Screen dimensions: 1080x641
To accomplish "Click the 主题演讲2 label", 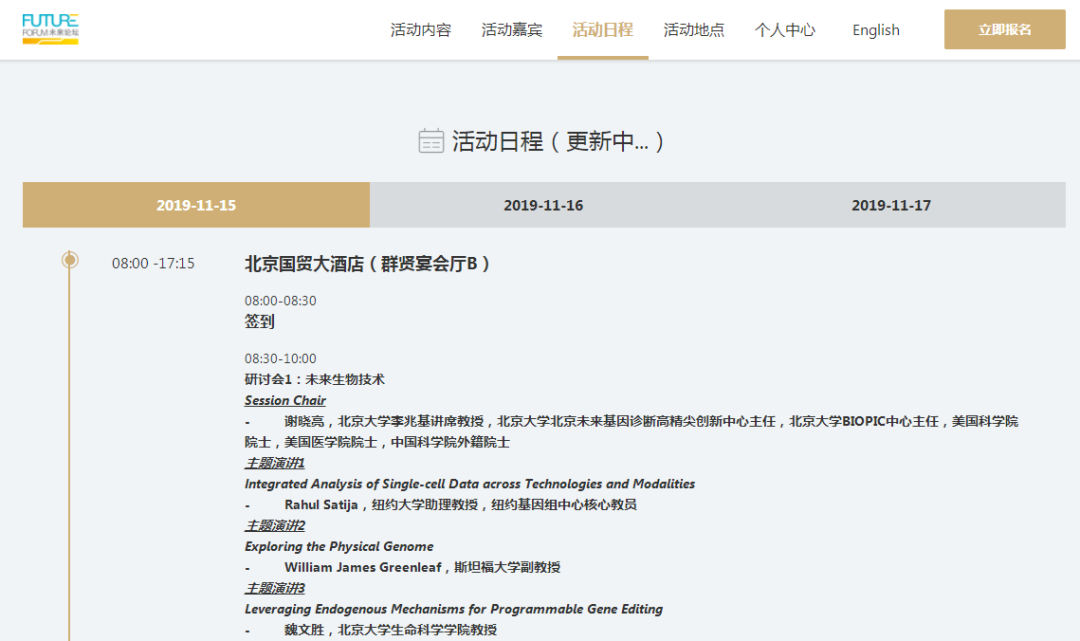I will click(274, 525).
